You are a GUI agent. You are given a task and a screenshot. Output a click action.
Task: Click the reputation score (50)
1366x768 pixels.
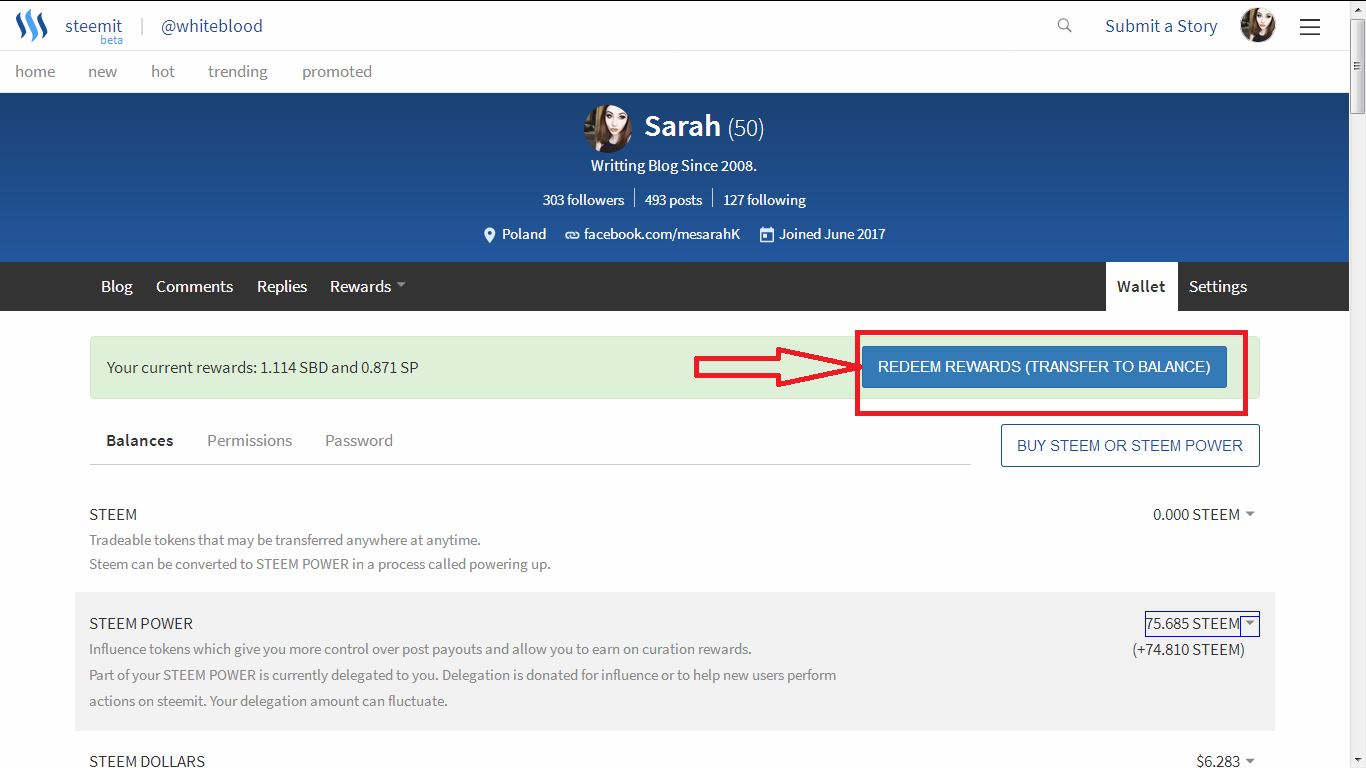pyautogui.click(x=746, y=128)
